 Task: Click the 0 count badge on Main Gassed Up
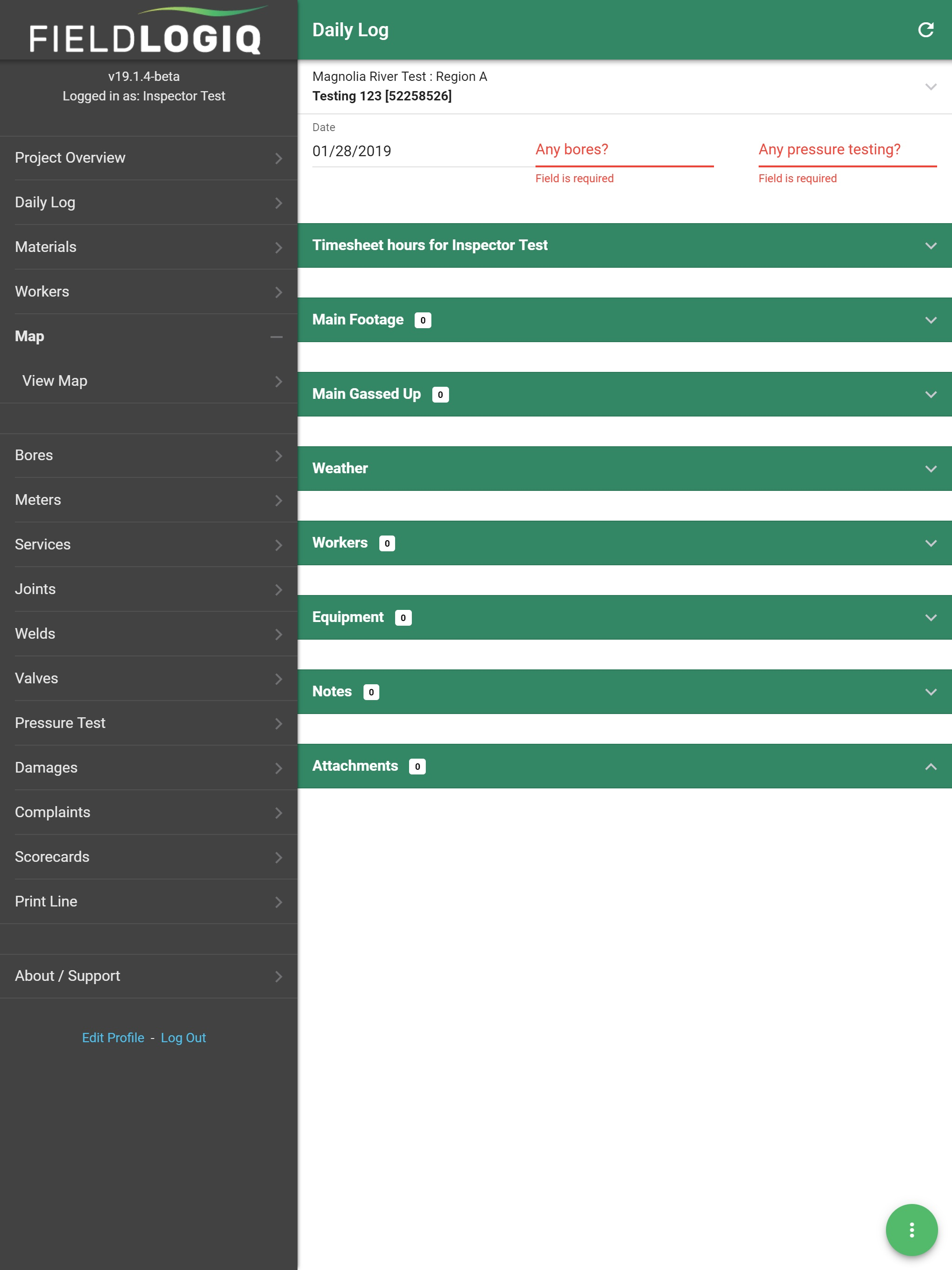click(440, 395)
